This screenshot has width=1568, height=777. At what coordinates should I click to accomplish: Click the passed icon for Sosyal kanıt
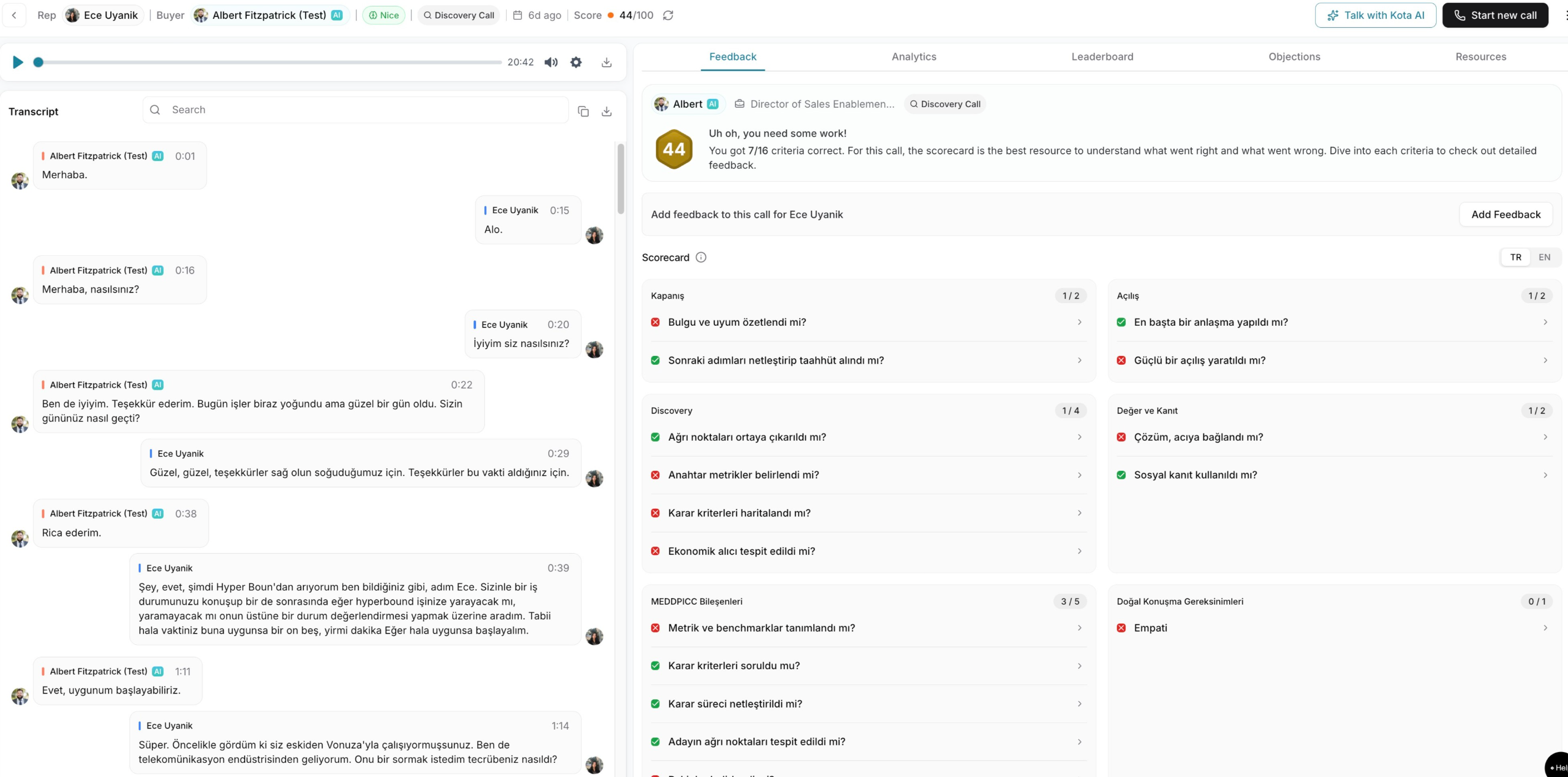pos(1121,475)
